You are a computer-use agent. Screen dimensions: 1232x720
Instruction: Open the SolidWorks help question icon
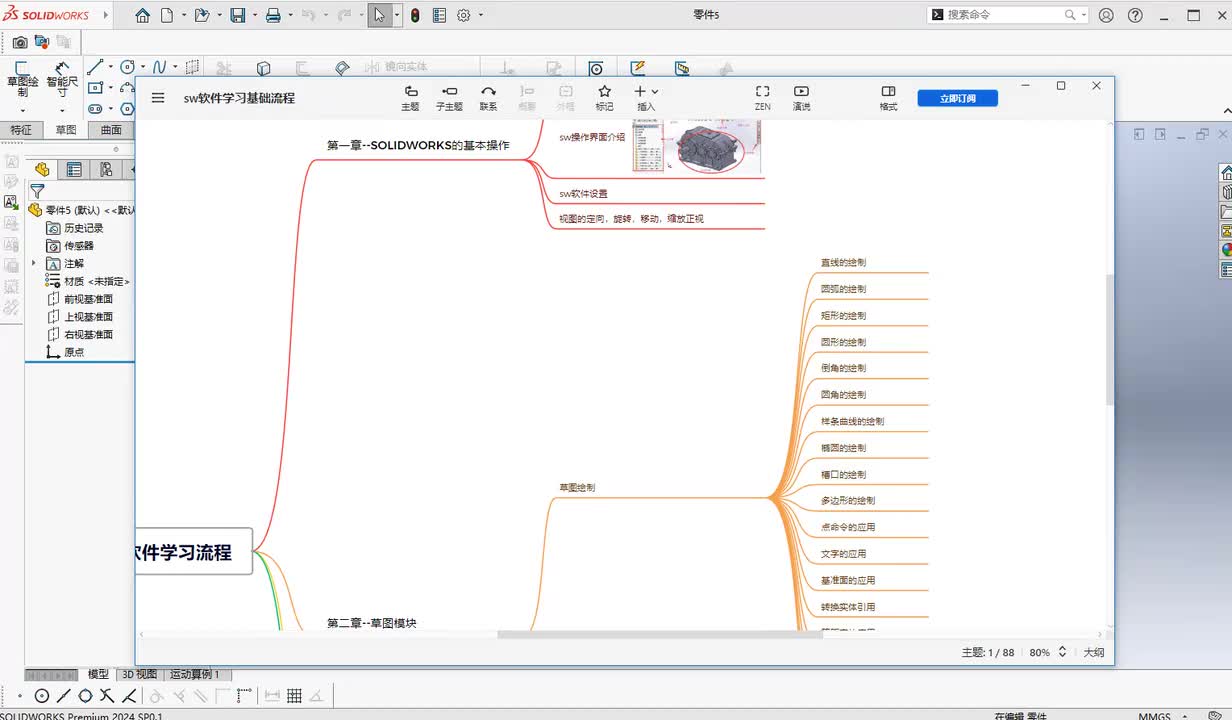pyautogui.click(x=1135, y=15)
